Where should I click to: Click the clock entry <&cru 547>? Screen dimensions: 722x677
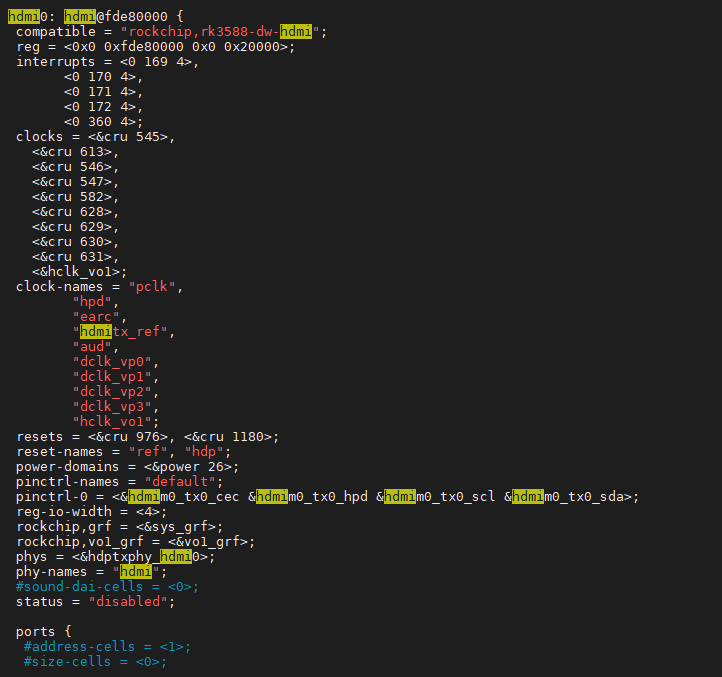pos(72,182)
